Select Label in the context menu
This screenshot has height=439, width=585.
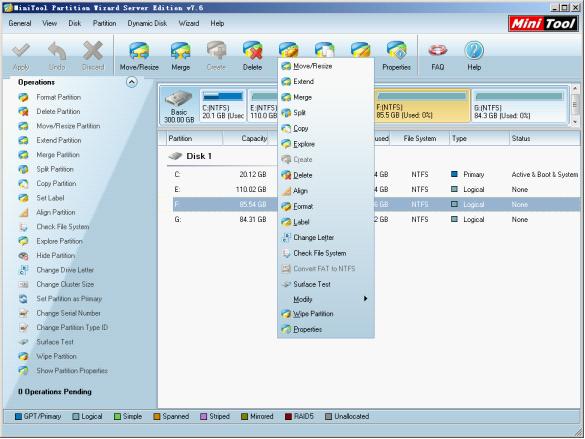pyautogui.click(x=325, y=222)
